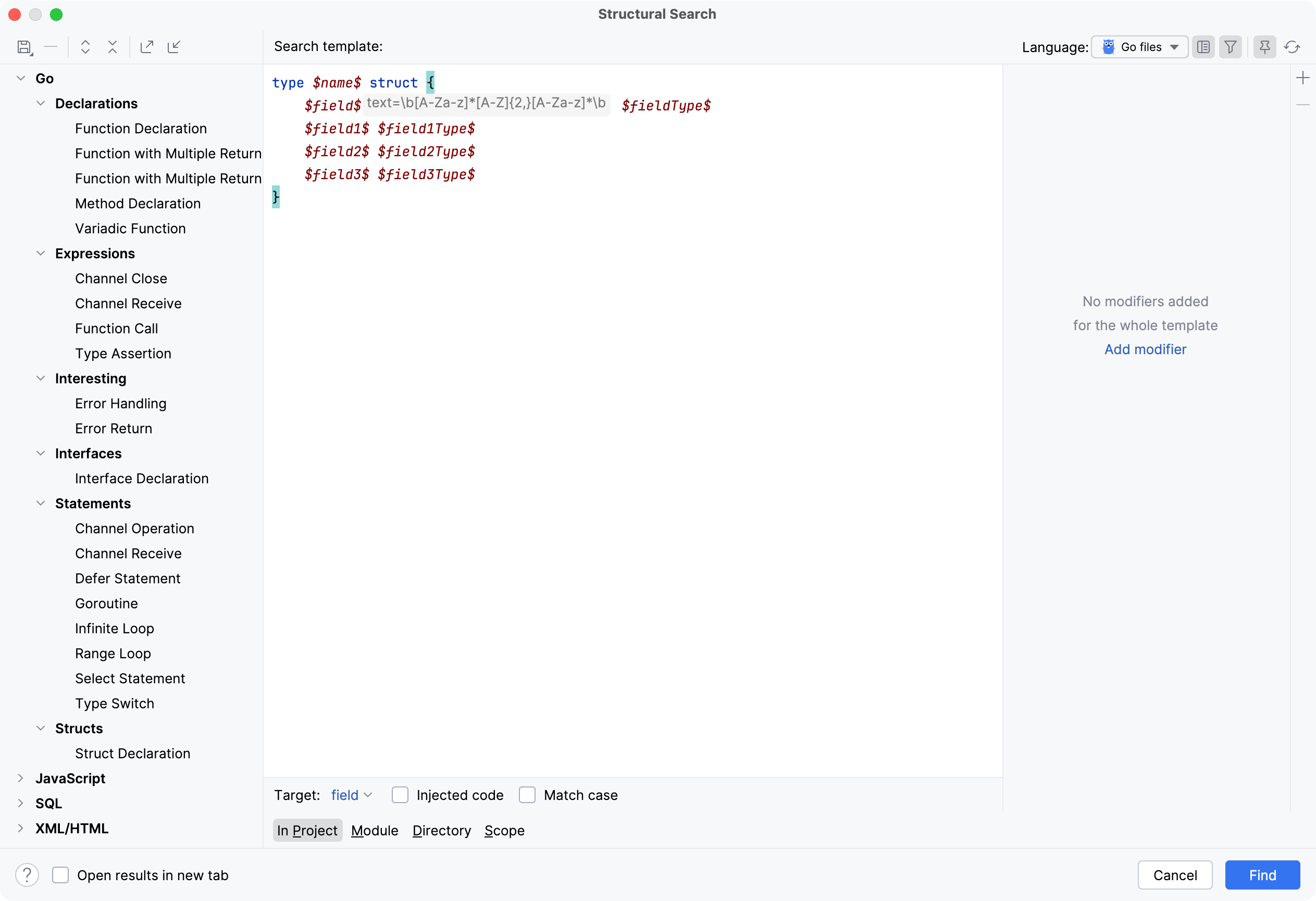
Task: Click the Add modifier link
Action: 1145,349
